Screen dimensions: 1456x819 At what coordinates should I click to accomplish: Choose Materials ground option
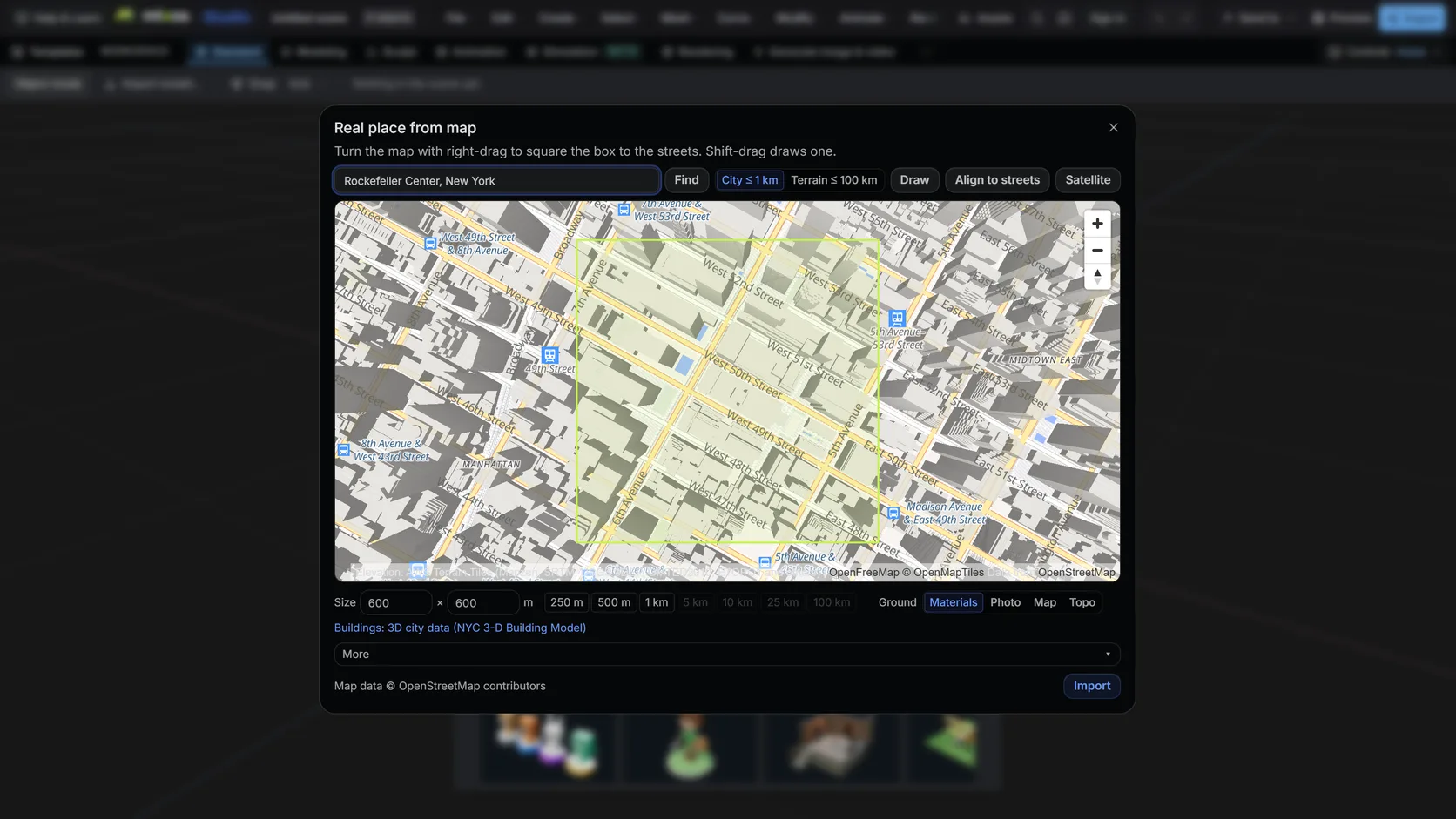point(953,602)
